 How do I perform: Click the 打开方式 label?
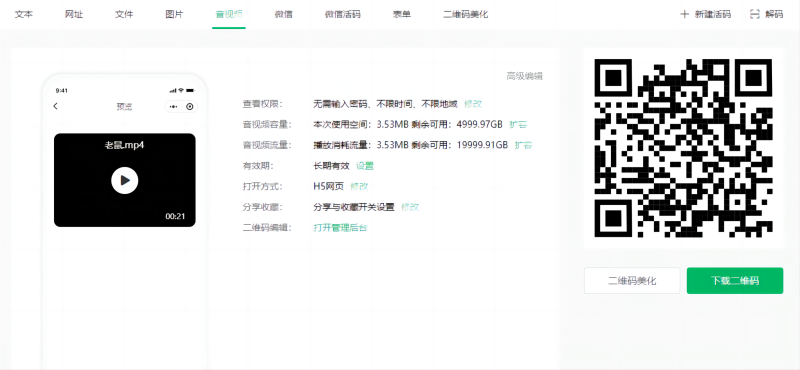(x=262, y=186)
